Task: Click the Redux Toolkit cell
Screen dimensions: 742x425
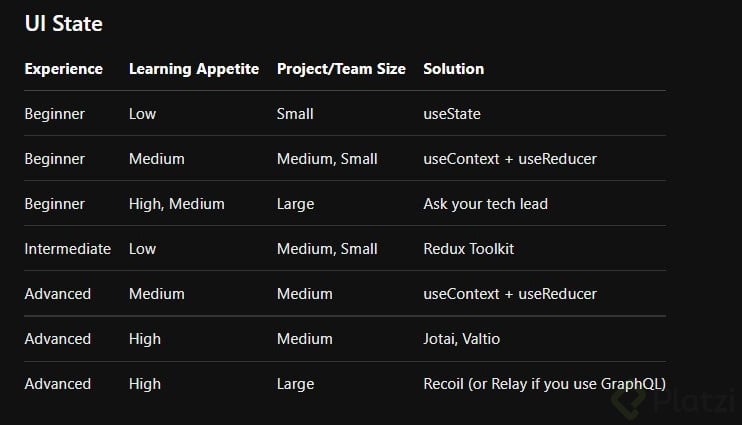Action: (468, 249)
